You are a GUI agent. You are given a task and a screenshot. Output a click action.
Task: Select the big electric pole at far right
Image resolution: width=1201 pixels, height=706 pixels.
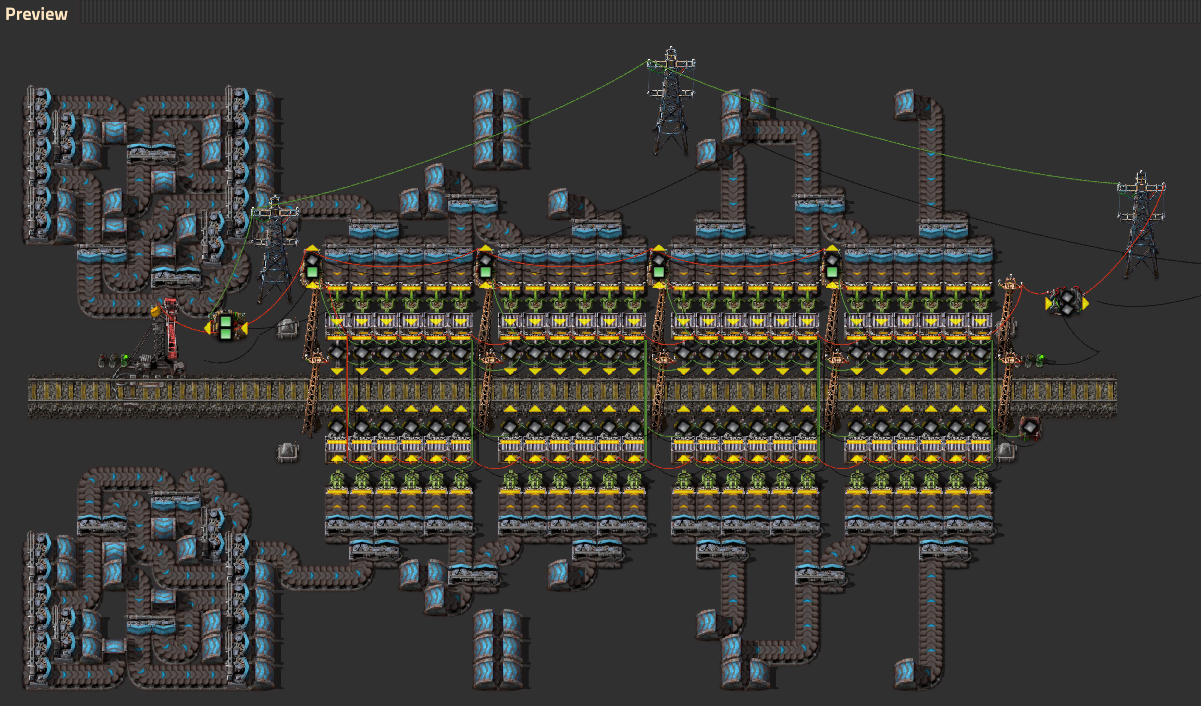click(x=1140, y=224)
